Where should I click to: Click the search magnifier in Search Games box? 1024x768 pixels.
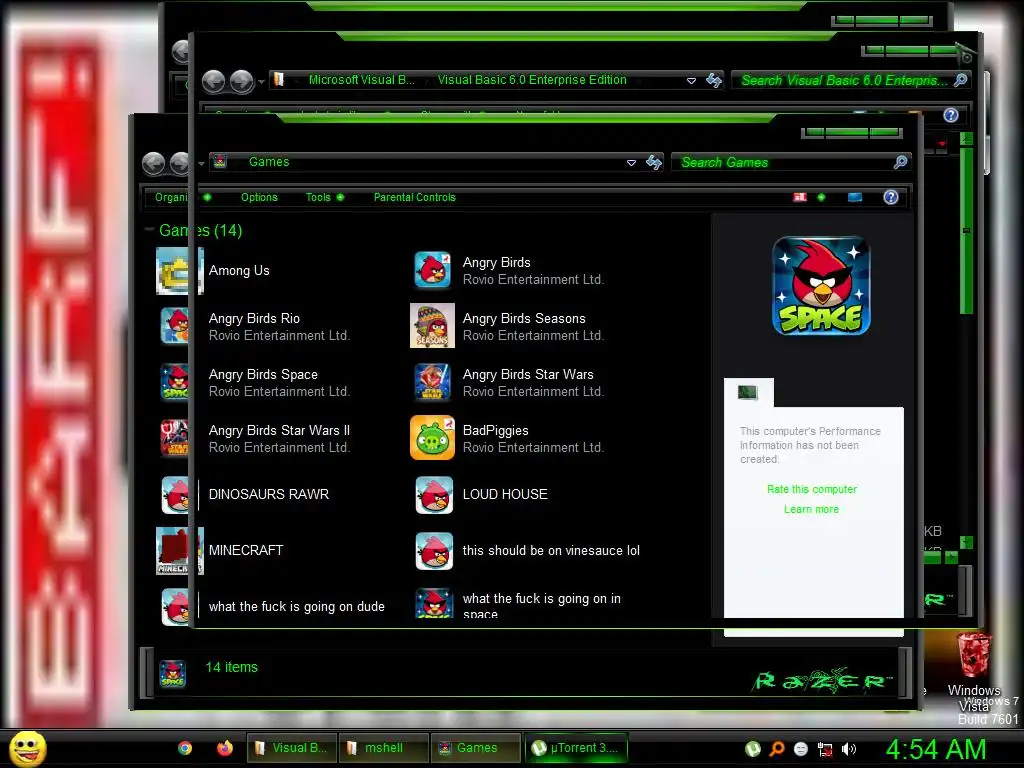click(x=901, y=162)
